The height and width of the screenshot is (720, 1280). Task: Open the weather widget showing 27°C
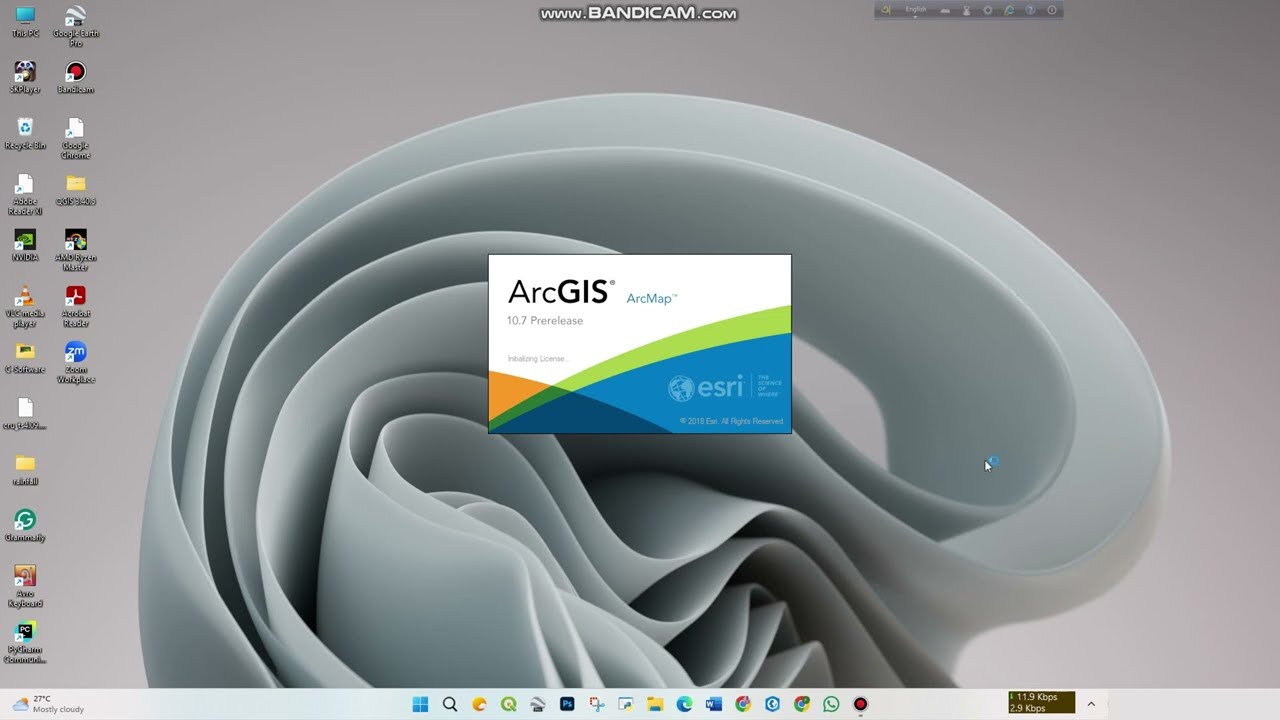[x=48, y=704]
